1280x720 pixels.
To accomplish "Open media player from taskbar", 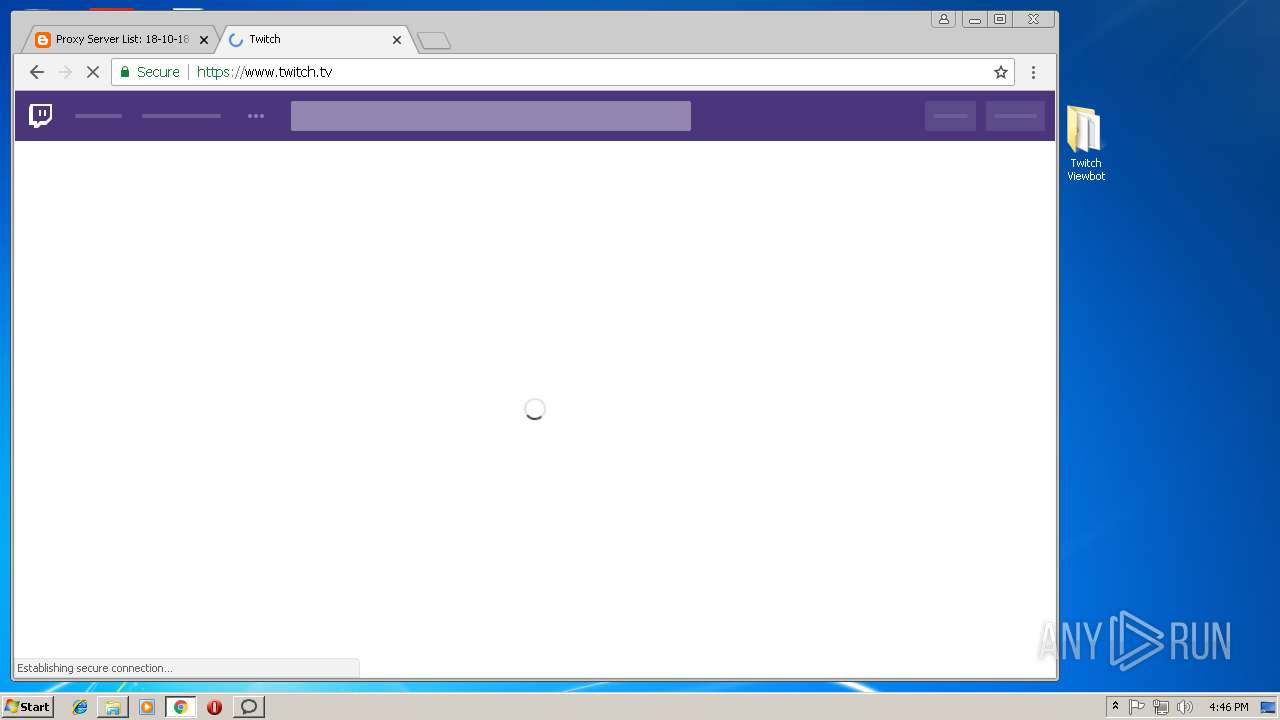I will tap(147, 707).
